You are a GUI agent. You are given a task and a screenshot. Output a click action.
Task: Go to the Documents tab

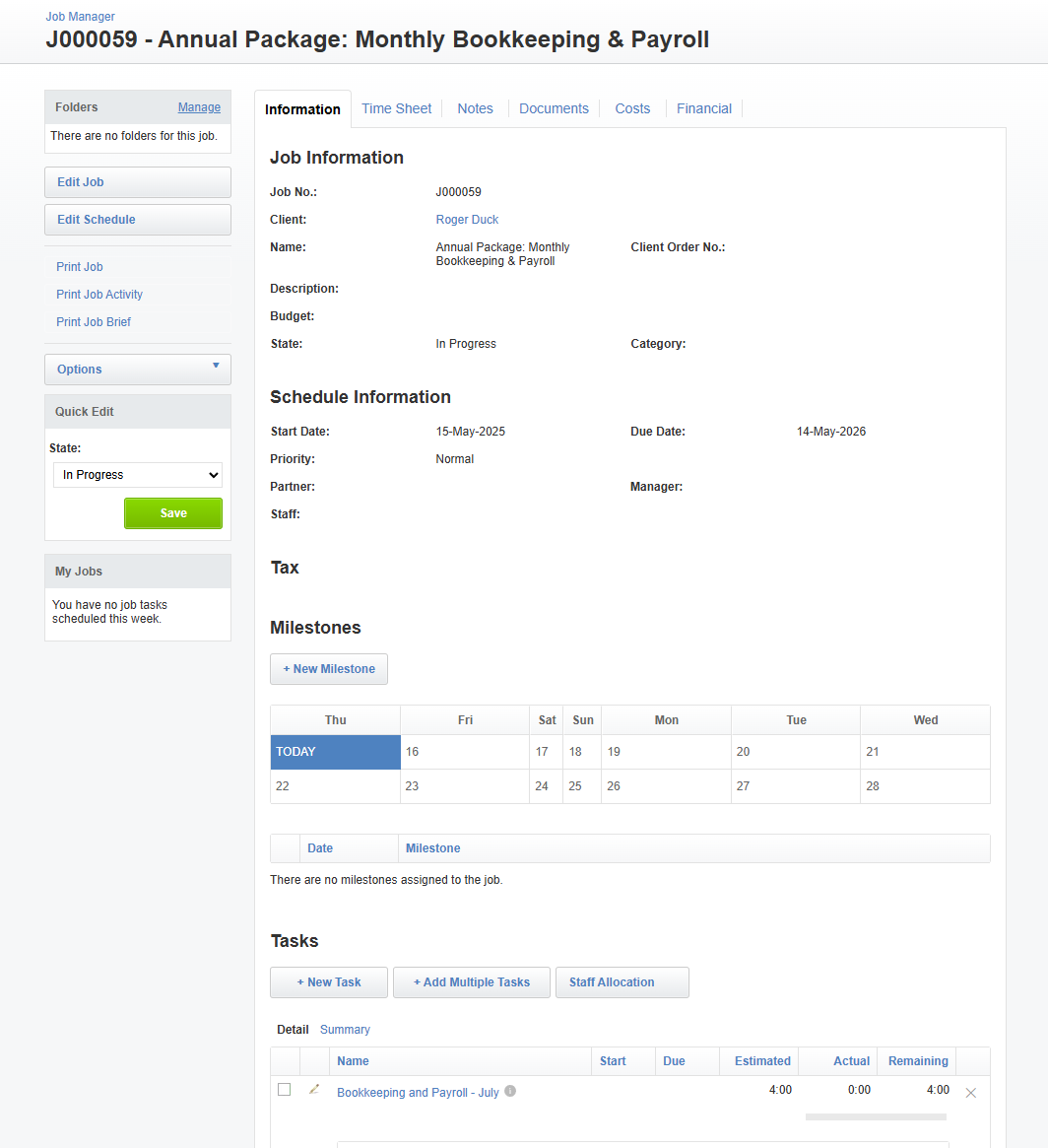tap(554, 108)
